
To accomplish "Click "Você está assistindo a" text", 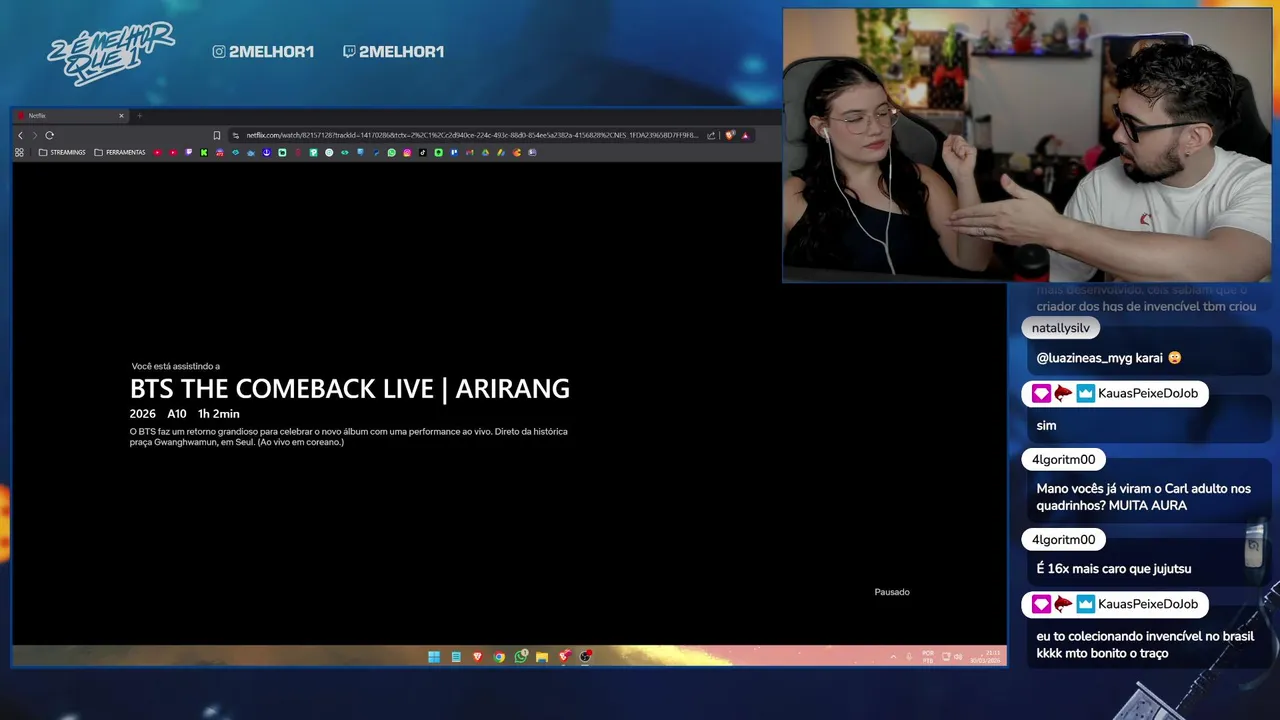I will [176, 366].
